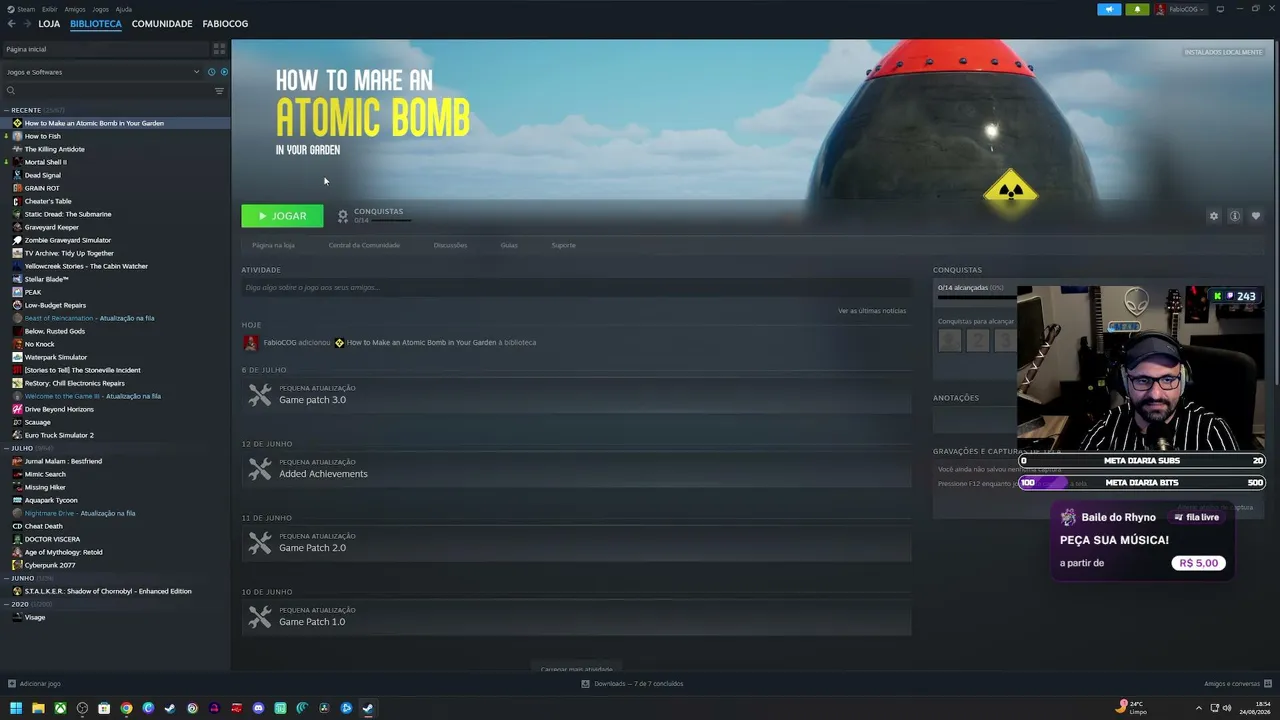Go to the LOJA tab
This screenshot has width=1280, height=720.
[x=49, y=23]
